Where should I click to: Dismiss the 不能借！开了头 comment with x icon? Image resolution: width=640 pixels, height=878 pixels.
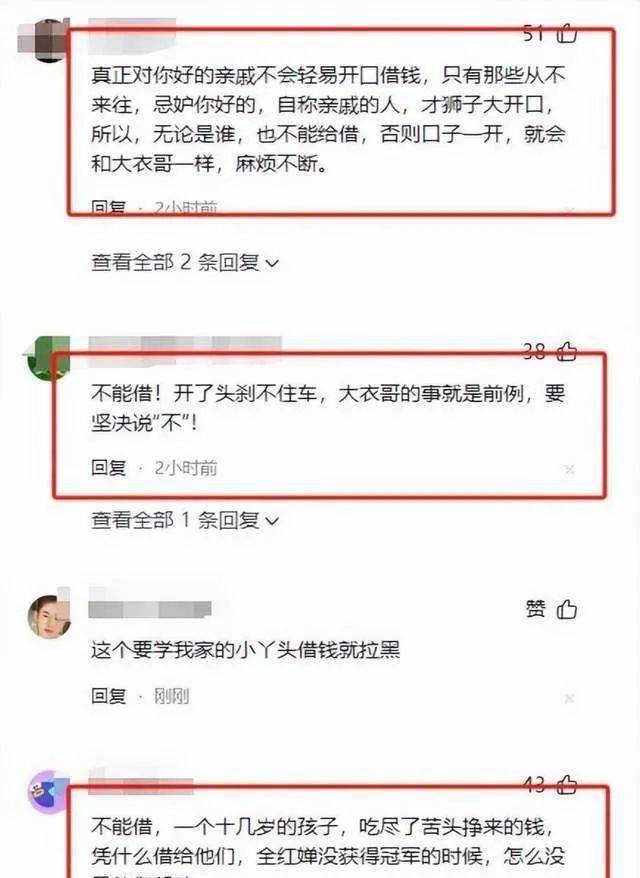569,469
